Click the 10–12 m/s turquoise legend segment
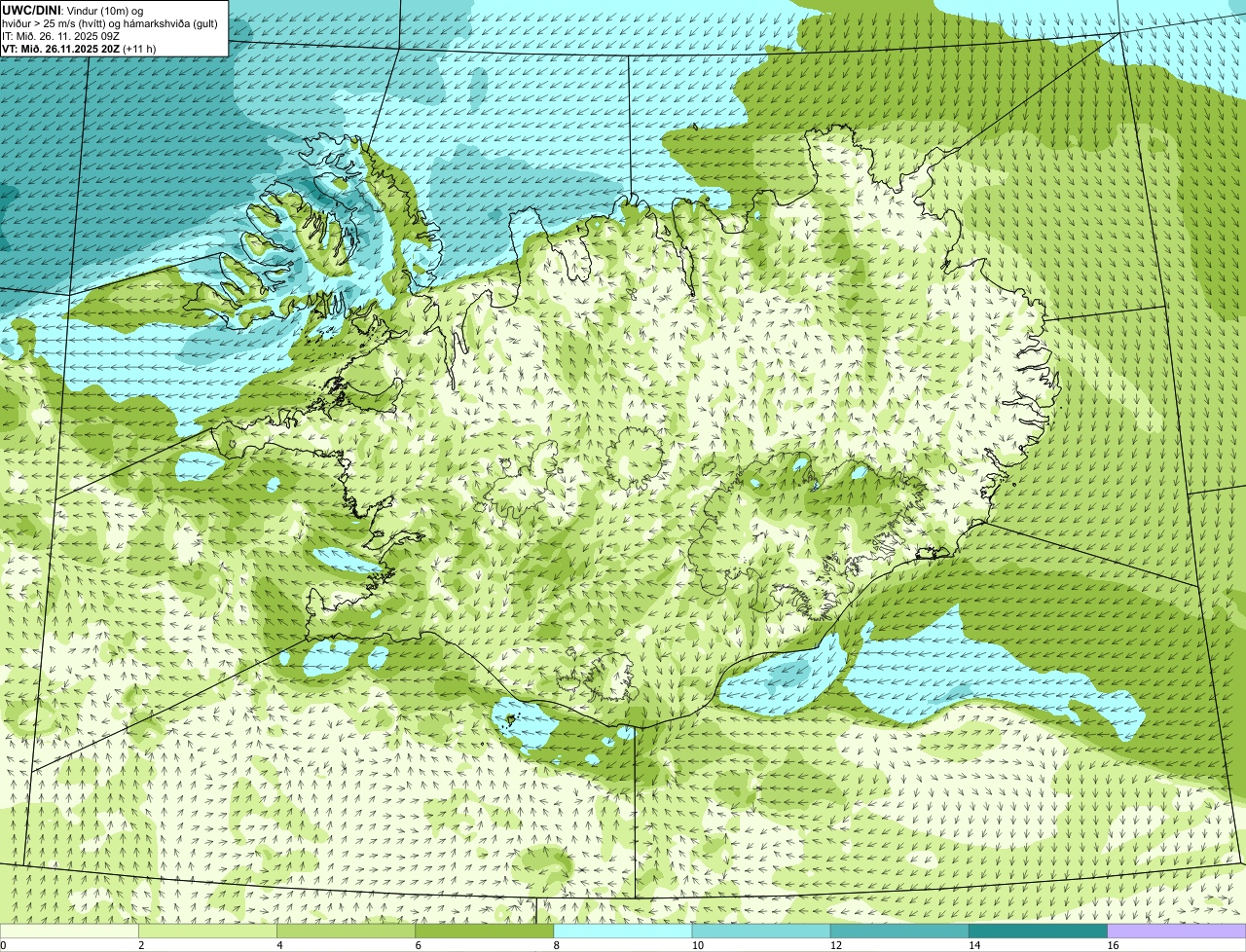 coord(761,932)
